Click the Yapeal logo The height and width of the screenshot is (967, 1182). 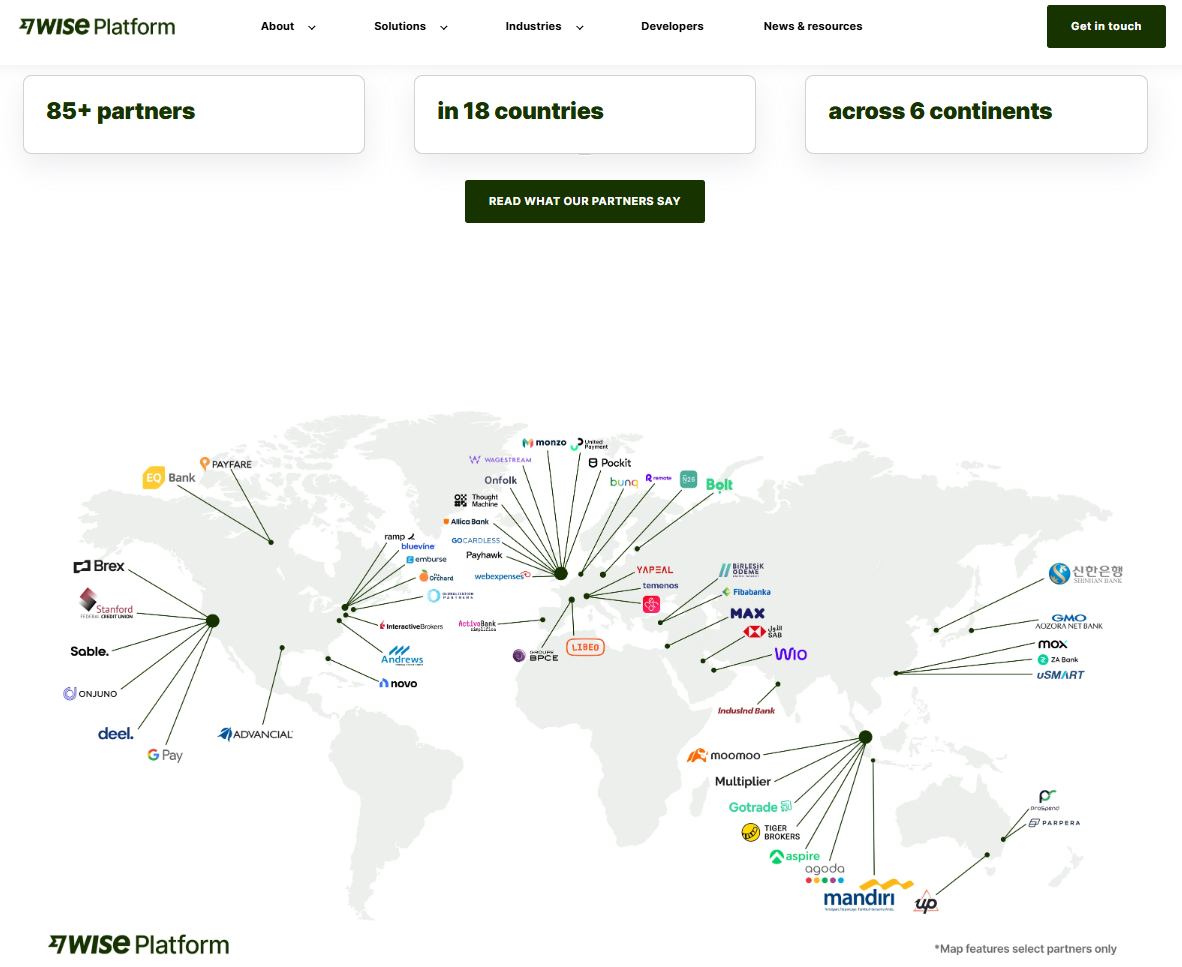pos(655,570)
